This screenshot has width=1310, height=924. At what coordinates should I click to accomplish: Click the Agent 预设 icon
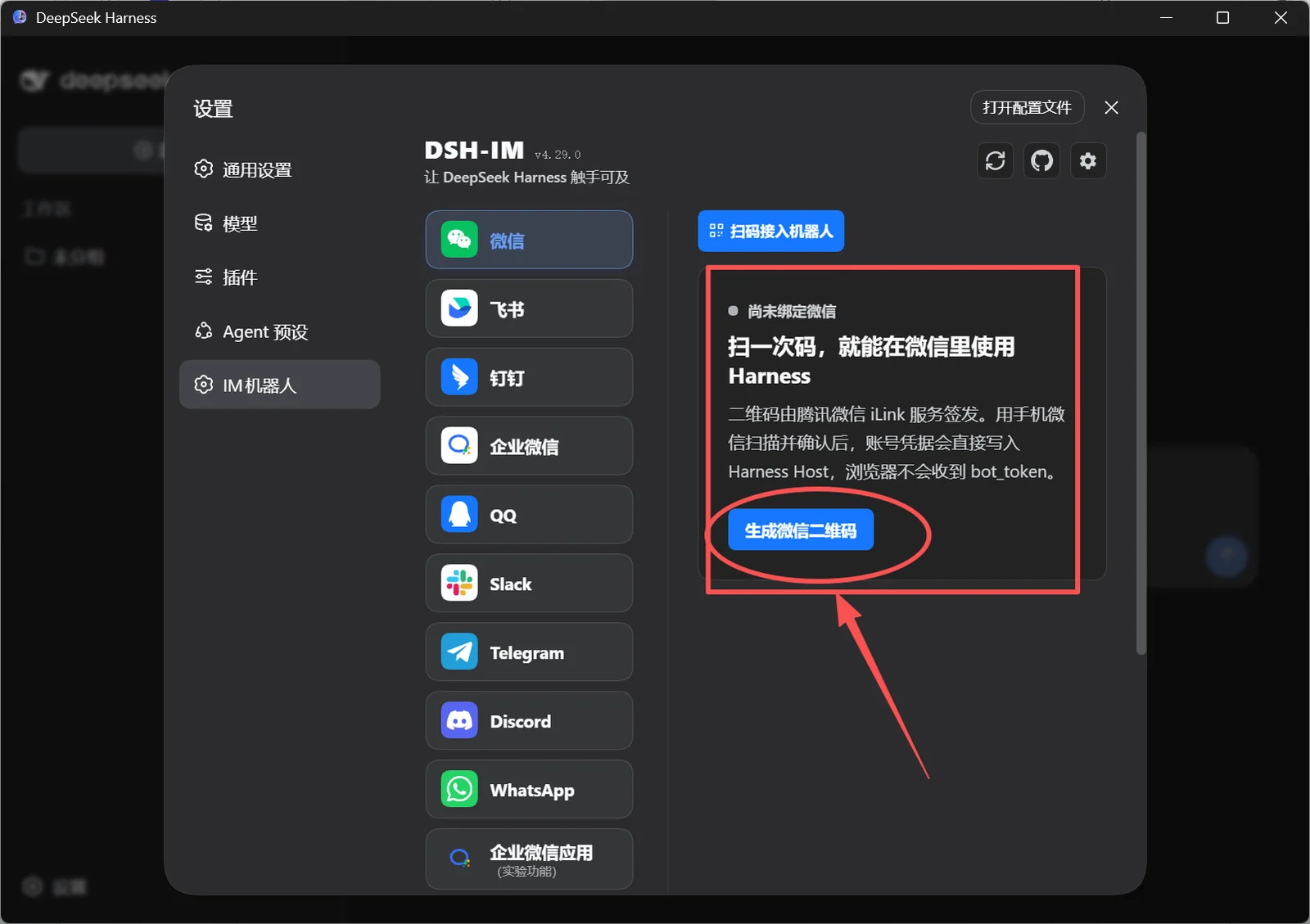pos(203,331)
